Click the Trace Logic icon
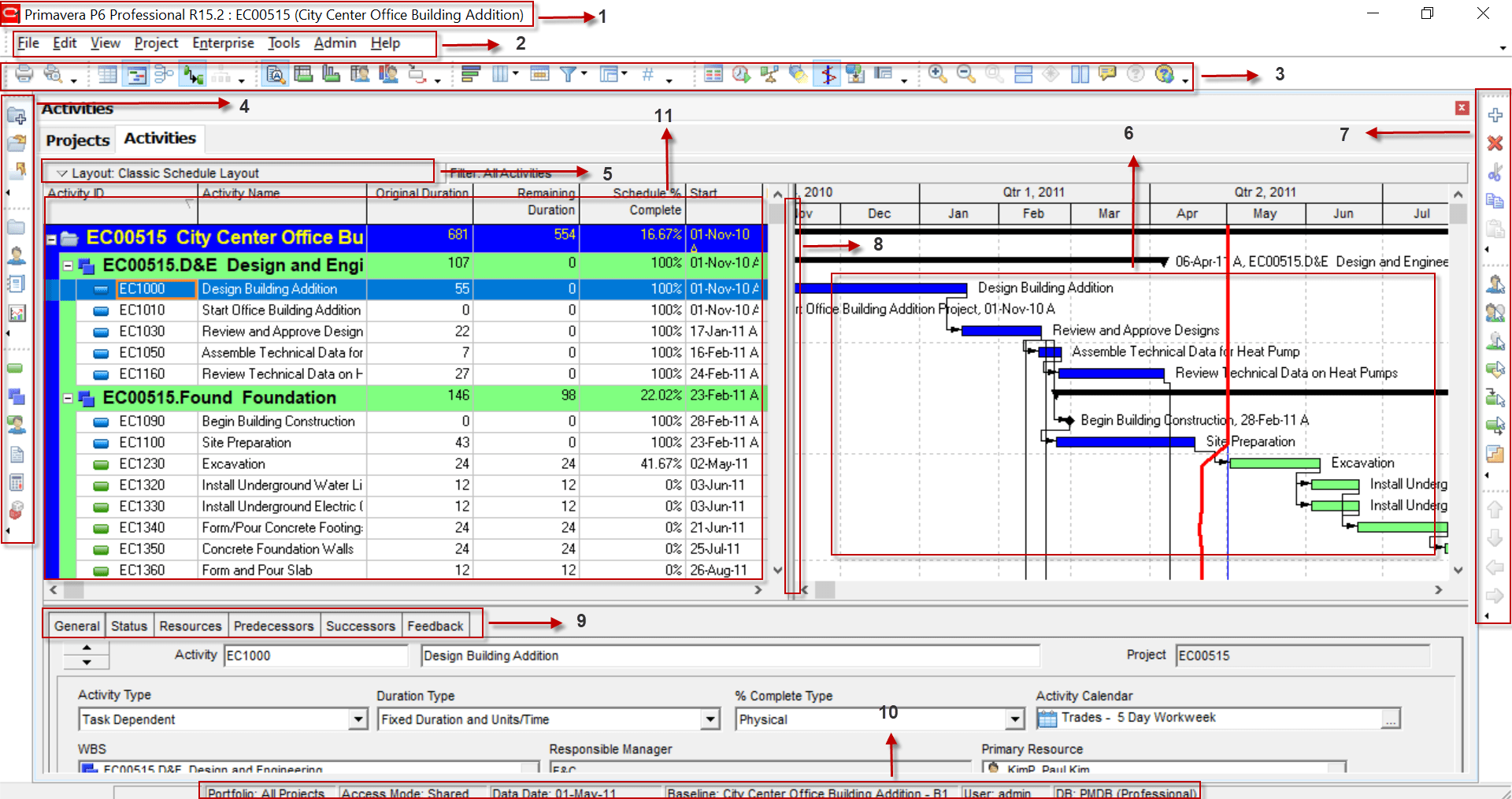The height and width of the screenshot is (799, 1512). (417, 75)
